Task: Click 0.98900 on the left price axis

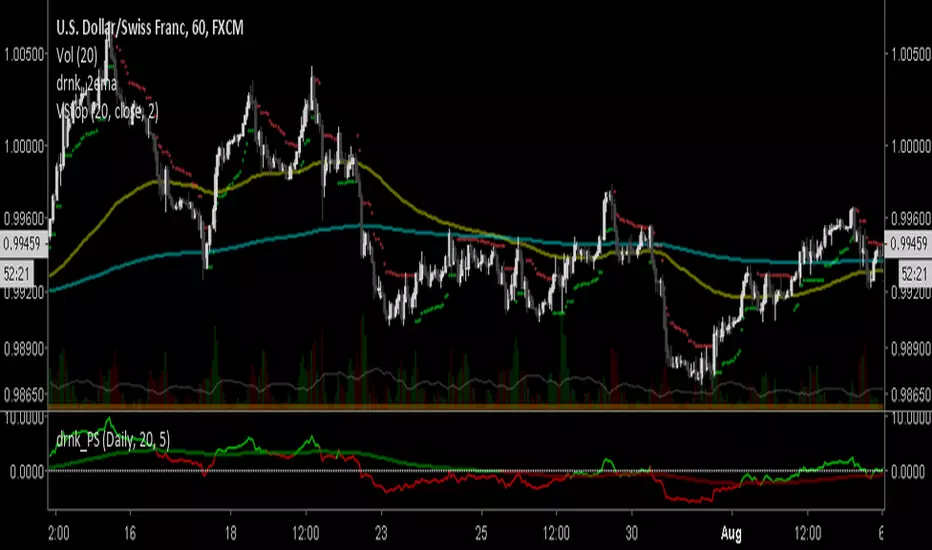Action: click(24, 348)
